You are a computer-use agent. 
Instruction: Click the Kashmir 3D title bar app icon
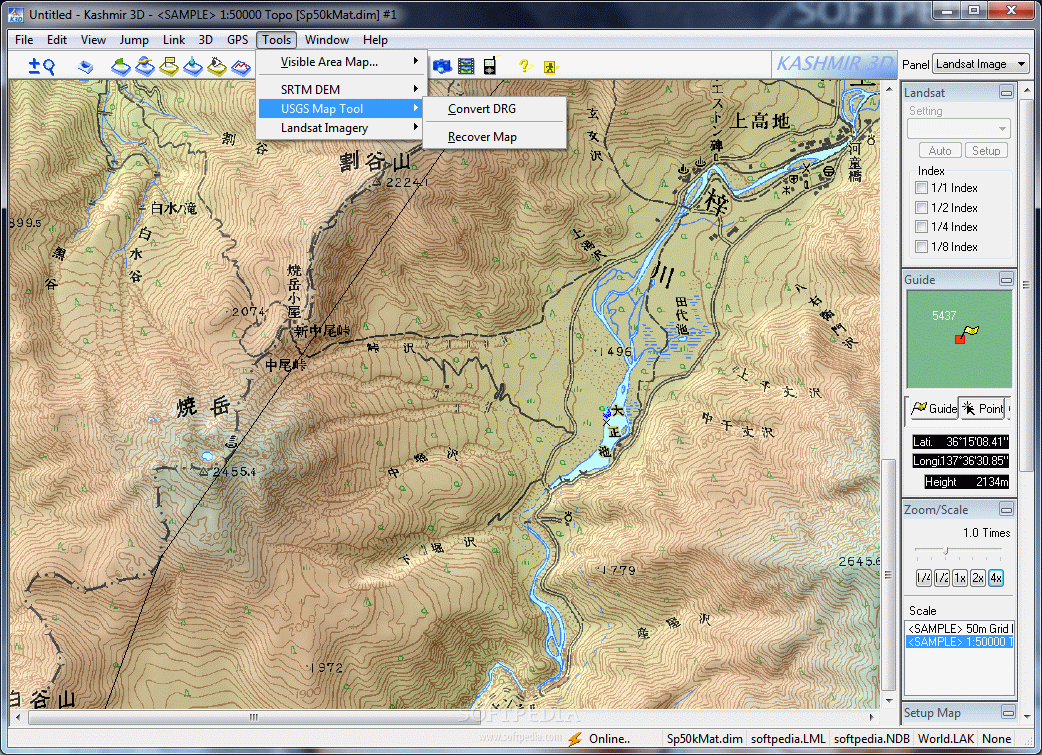pos(16,14)
